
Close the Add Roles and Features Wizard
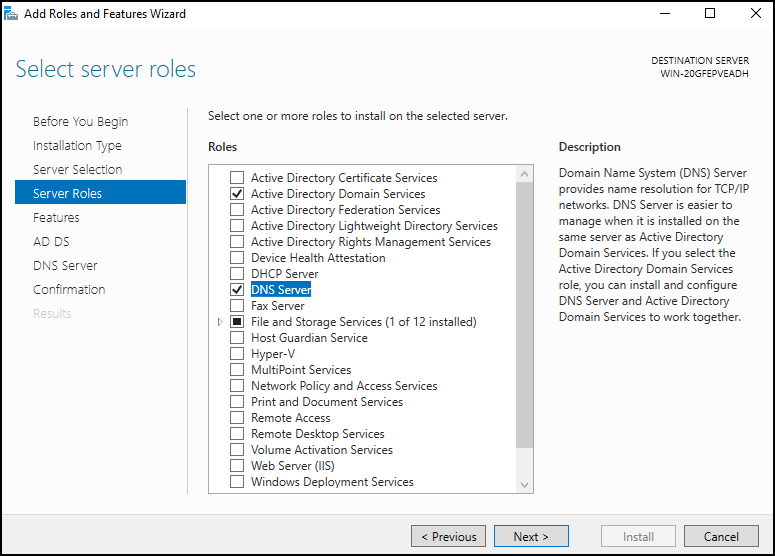click(x=756, y=13)
